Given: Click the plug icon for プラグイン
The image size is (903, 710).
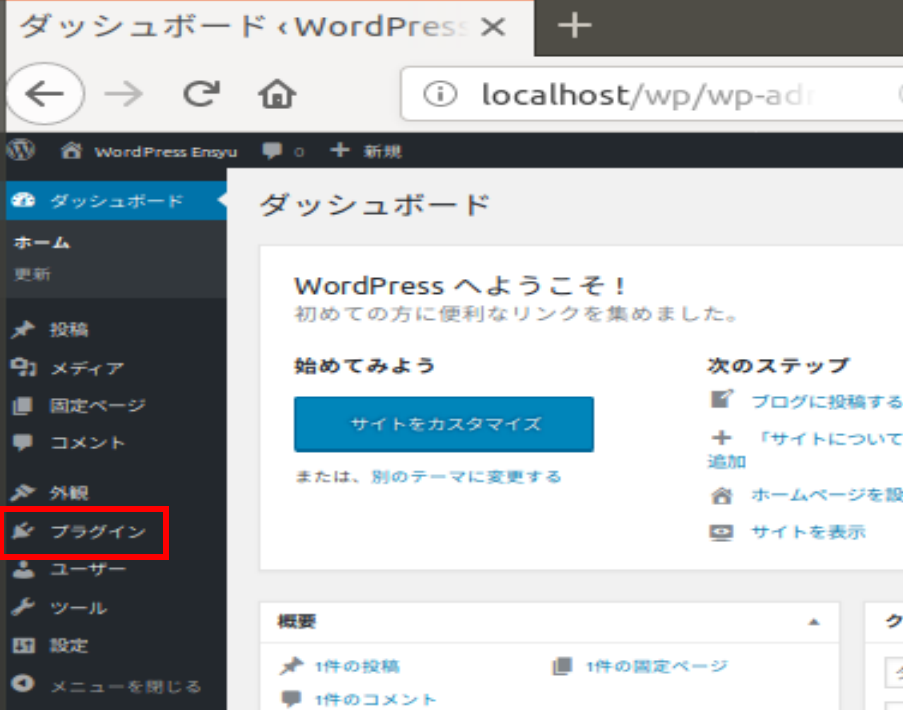Looking at the screenshot, I should pyautogui.click(x=23, y=531).
